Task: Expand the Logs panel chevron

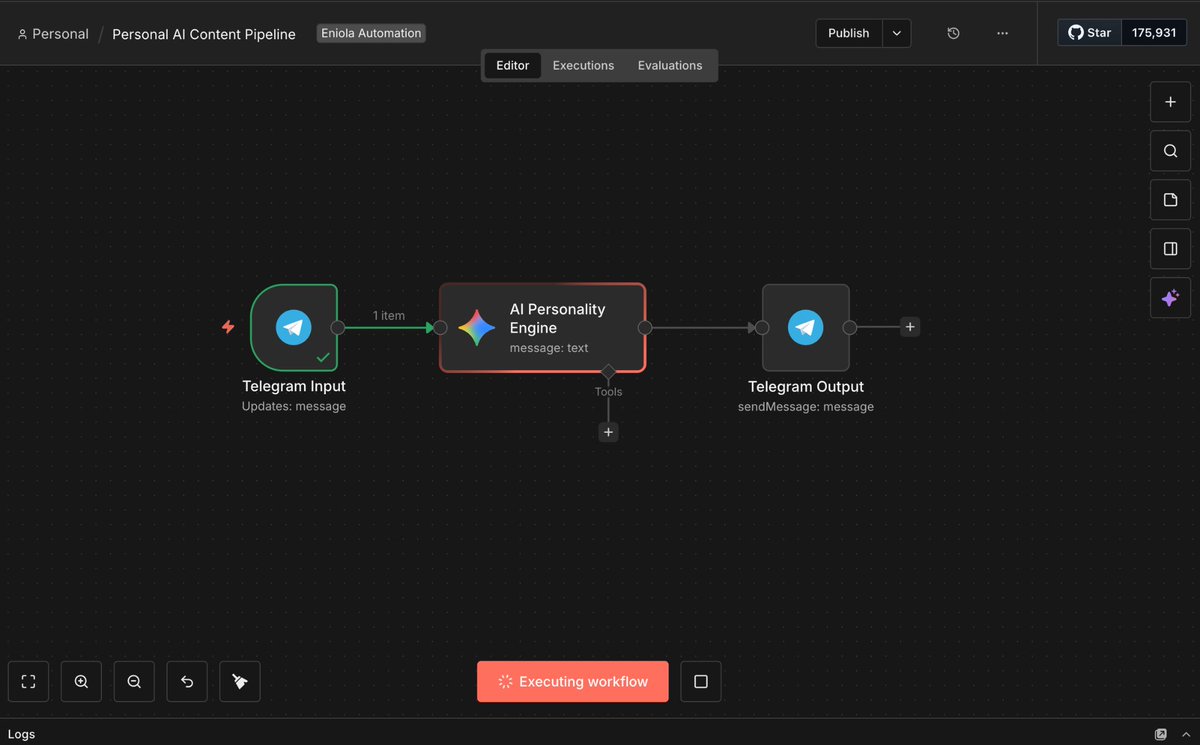Action: [1185, 734]
